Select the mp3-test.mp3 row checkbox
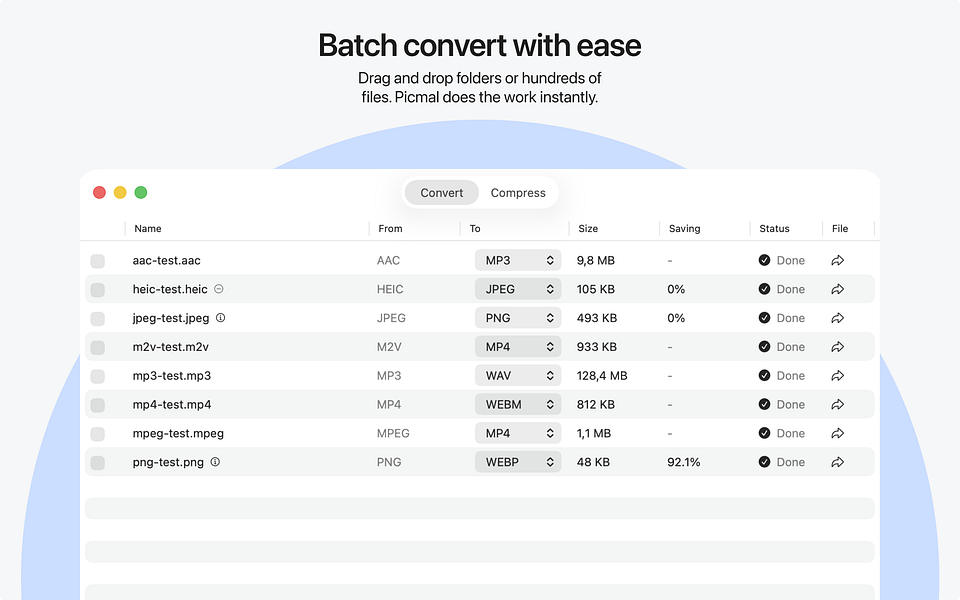This screenshot has width=960, height=600. pyautogui.click(x=98, y=377)
